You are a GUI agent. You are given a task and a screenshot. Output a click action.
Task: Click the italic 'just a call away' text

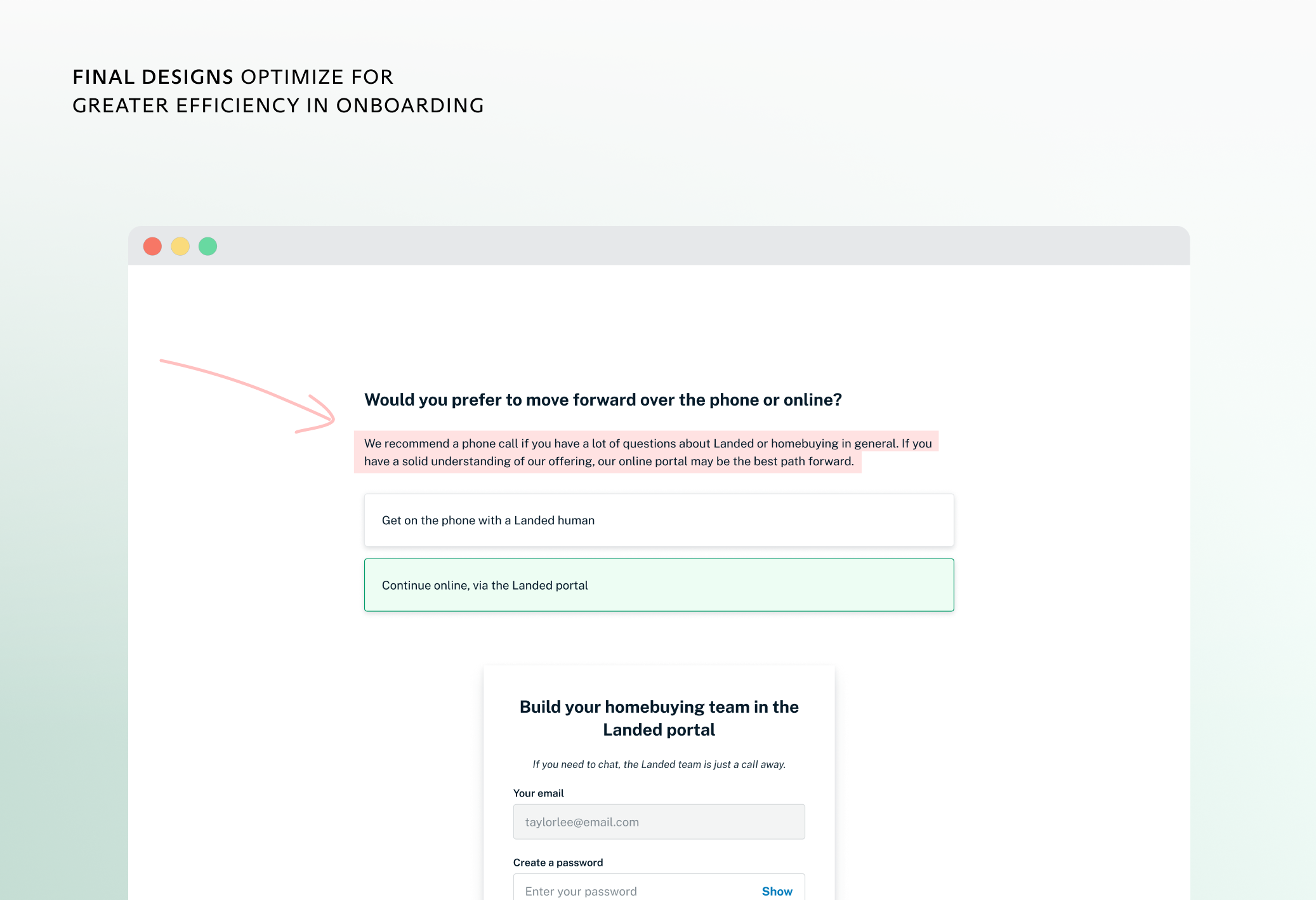click(x=749, y=764)
